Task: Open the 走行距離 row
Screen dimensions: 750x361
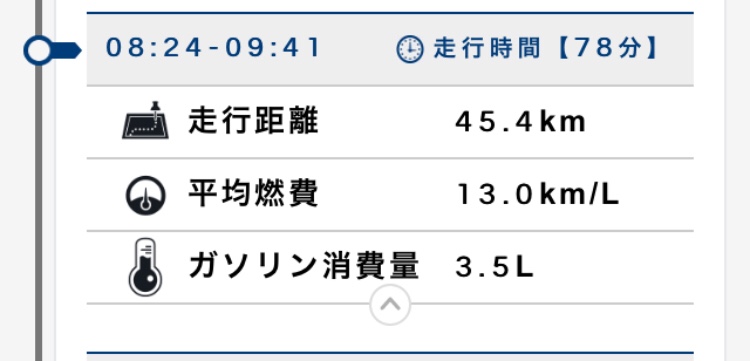Action: [390, 122]
